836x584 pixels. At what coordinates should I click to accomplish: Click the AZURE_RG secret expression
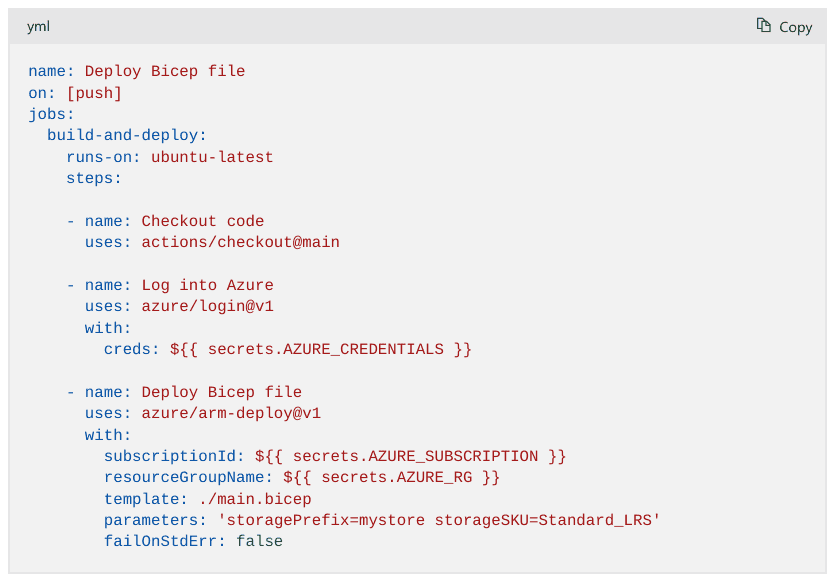click(x=391, y=477)
